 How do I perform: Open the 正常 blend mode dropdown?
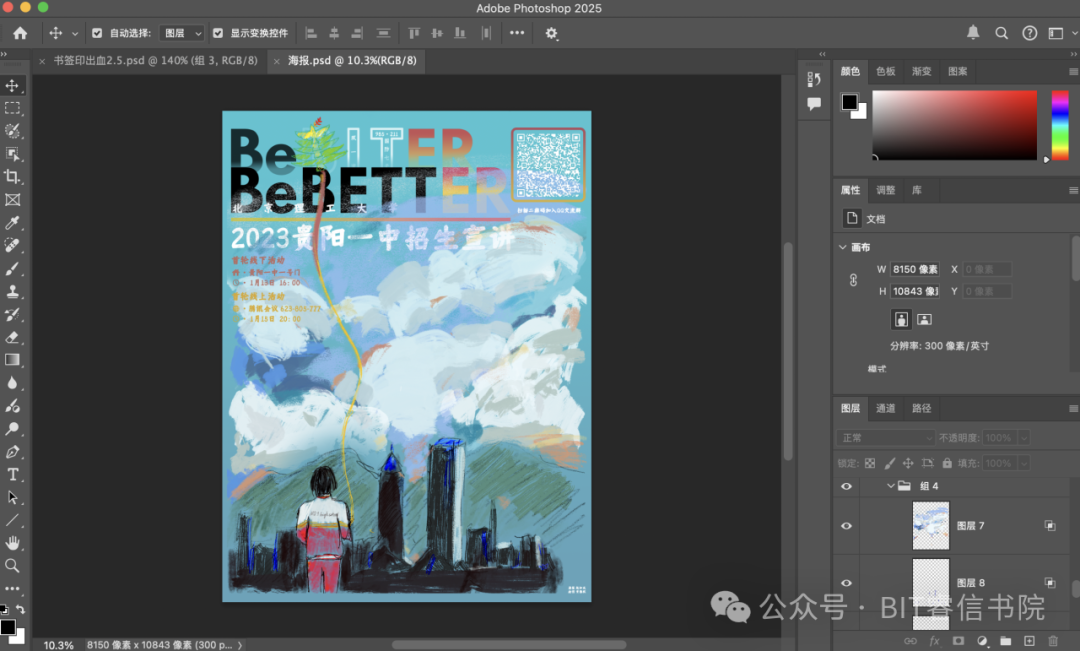[x=886, y=437]
